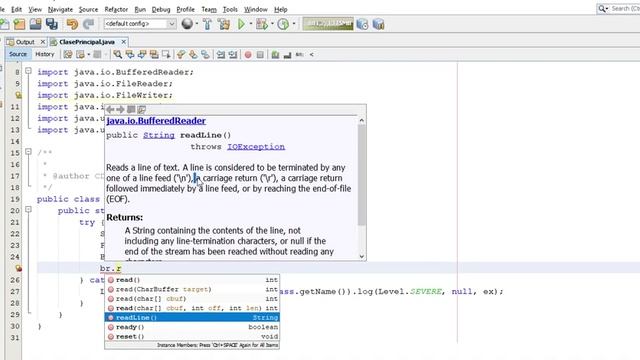Open the Debug menu

(x=161, y=9)
